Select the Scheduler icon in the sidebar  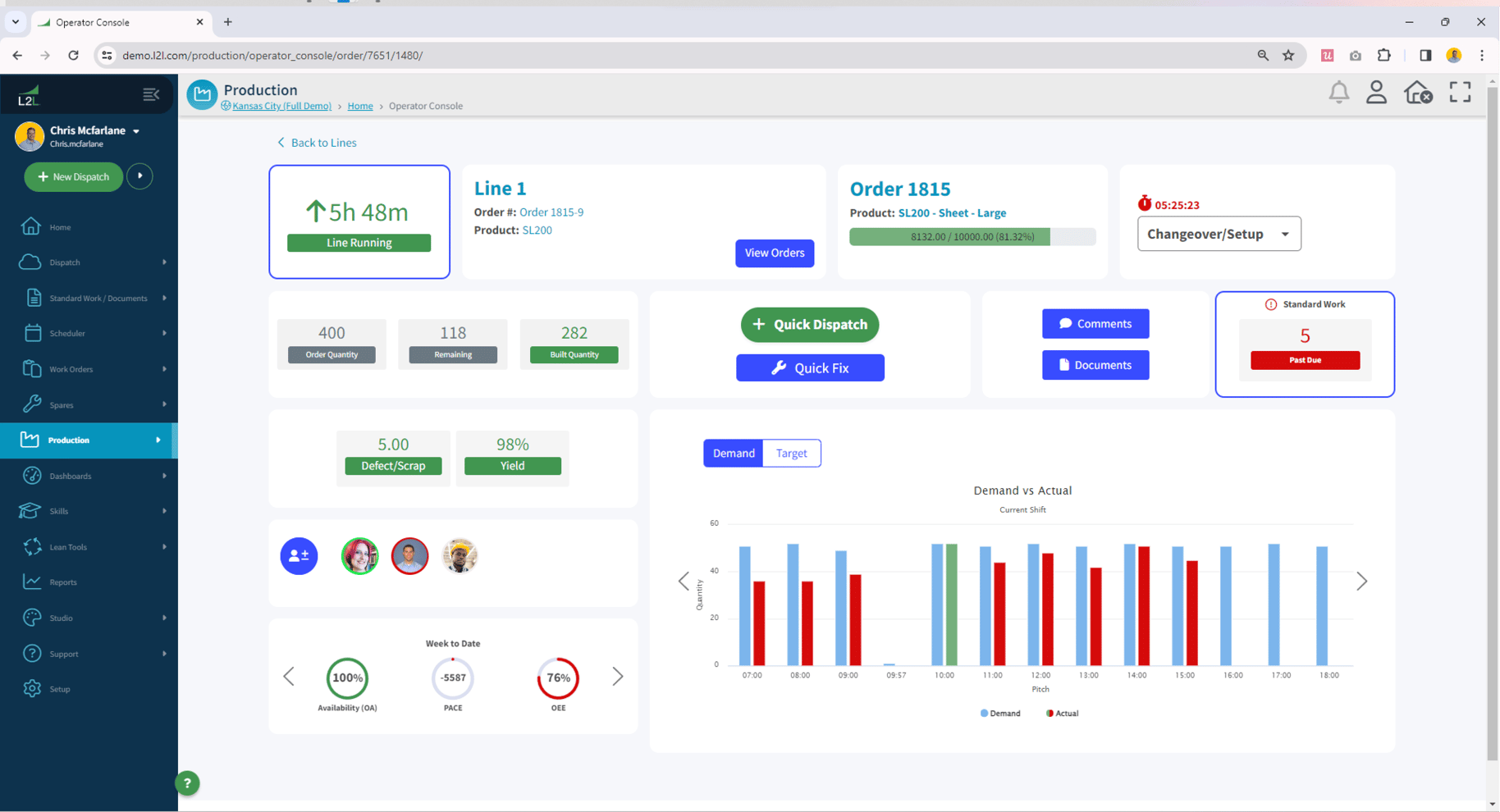(x=33, y=333)
